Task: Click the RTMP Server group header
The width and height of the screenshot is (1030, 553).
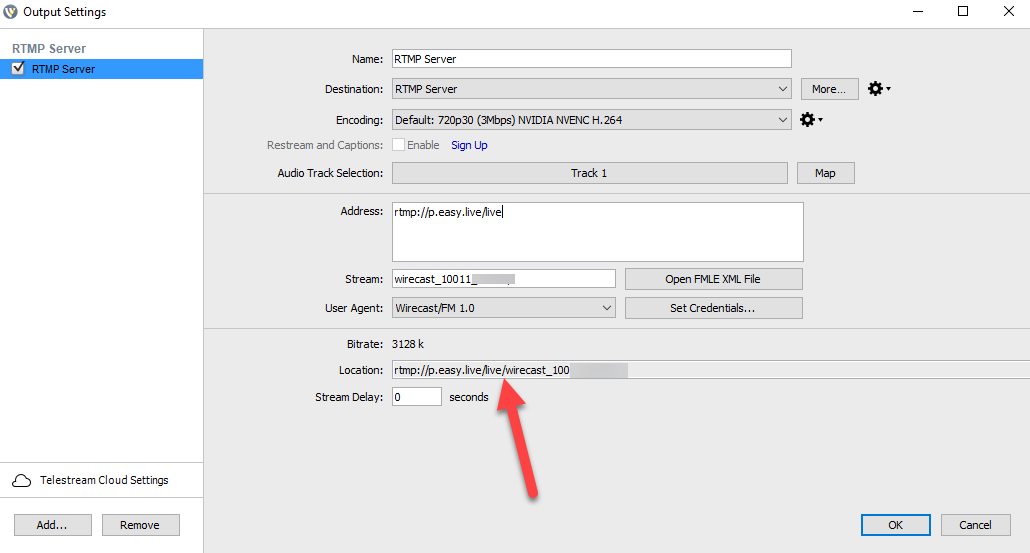Action: 49,49
